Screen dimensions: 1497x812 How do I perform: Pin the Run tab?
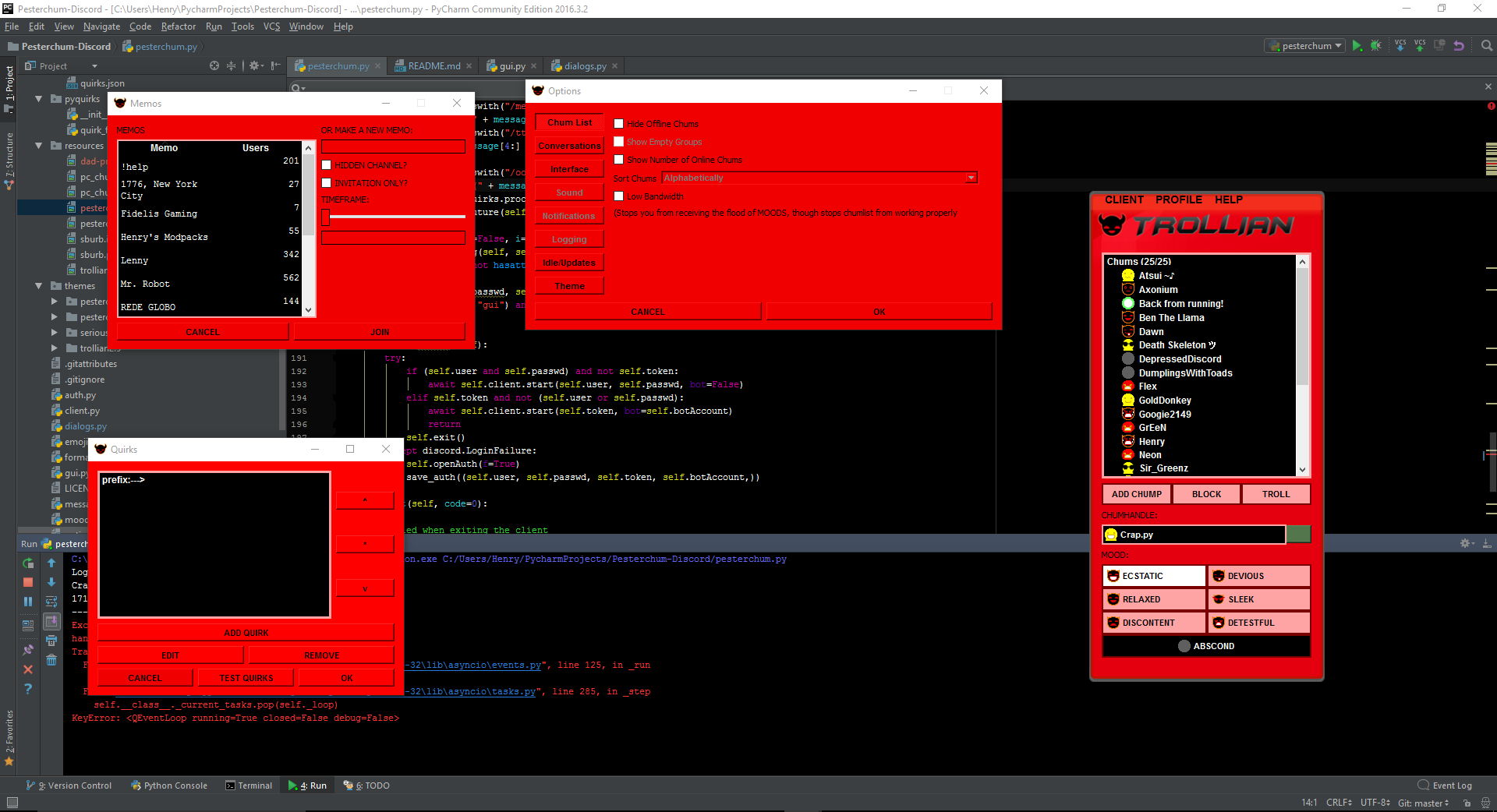28,649
